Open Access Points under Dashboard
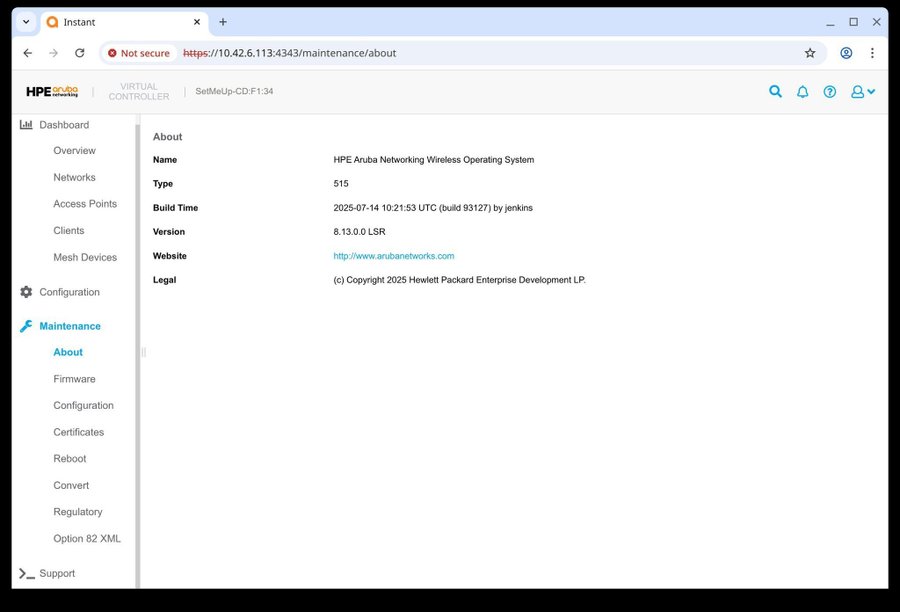Screen dimensions: 900x612 (x=85, y=204)
